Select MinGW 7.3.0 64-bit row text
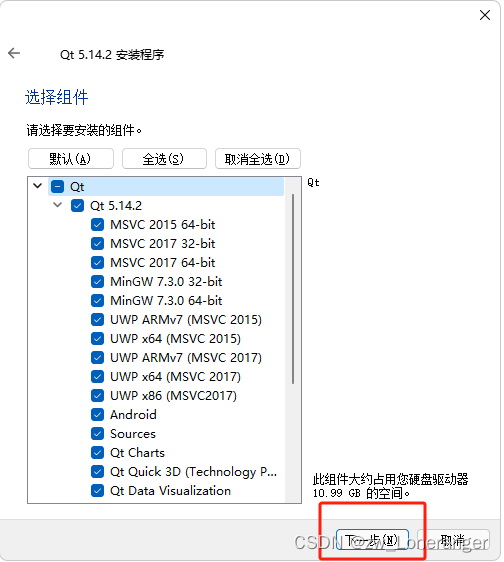504x562 pixels. pos(166,301)
